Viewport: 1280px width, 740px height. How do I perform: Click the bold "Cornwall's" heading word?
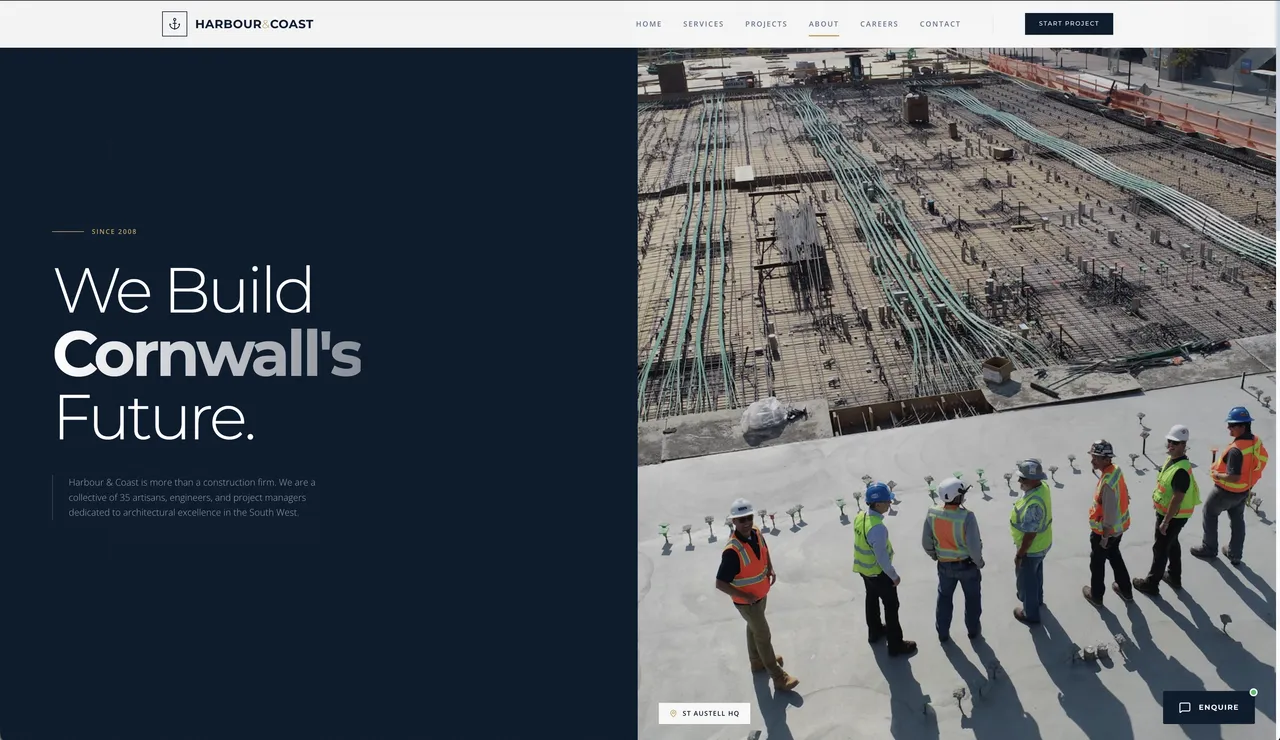pyautogui.click(x=207, y=354)
